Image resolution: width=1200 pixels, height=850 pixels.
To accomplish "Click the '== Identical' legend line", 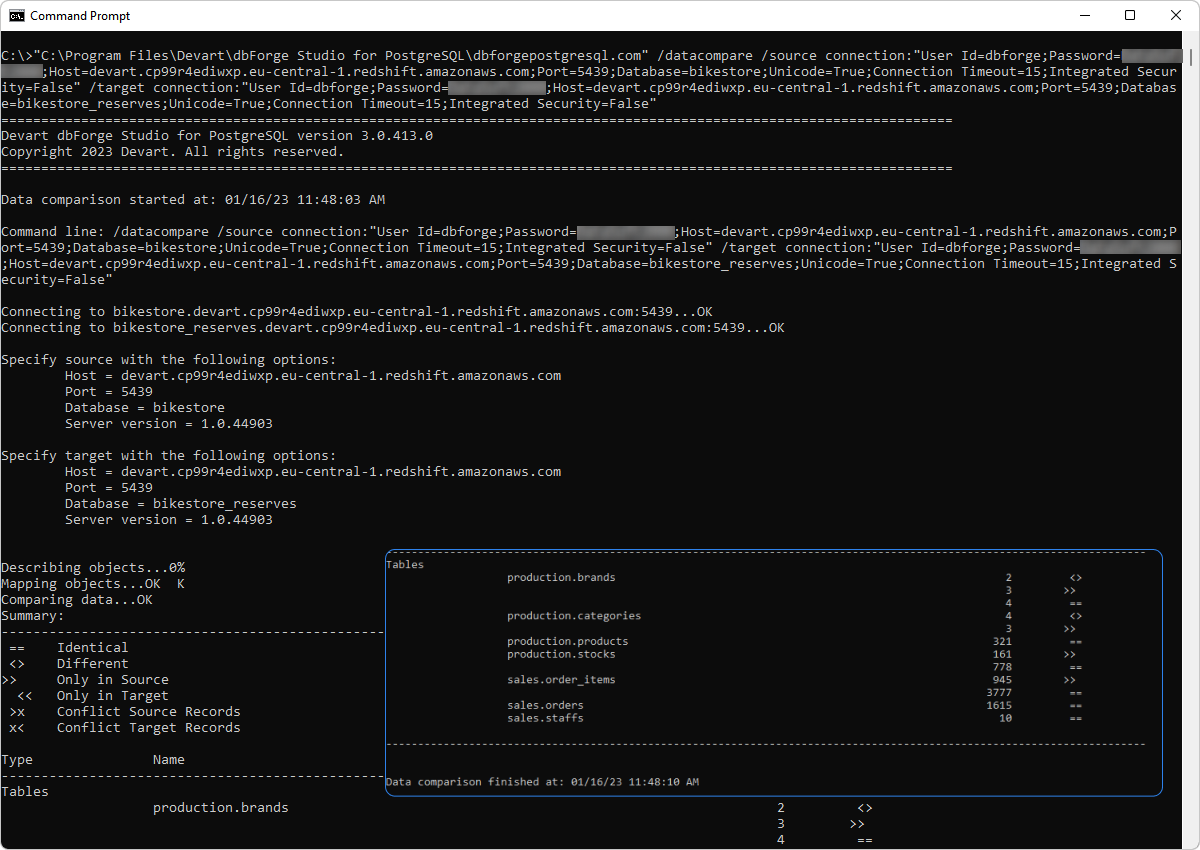I will (x=69, y=648).
